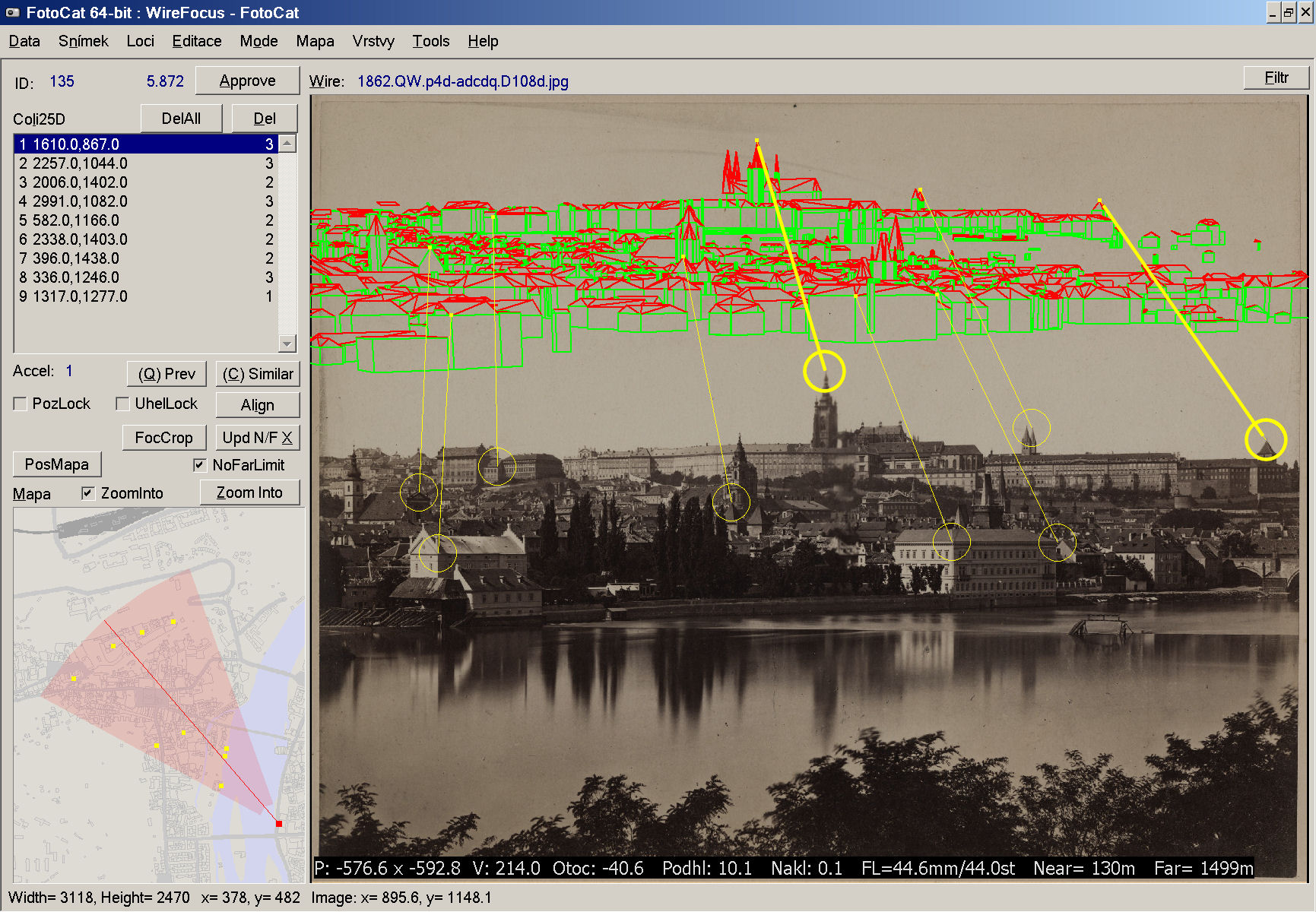Click the Del button

(265, 119)
